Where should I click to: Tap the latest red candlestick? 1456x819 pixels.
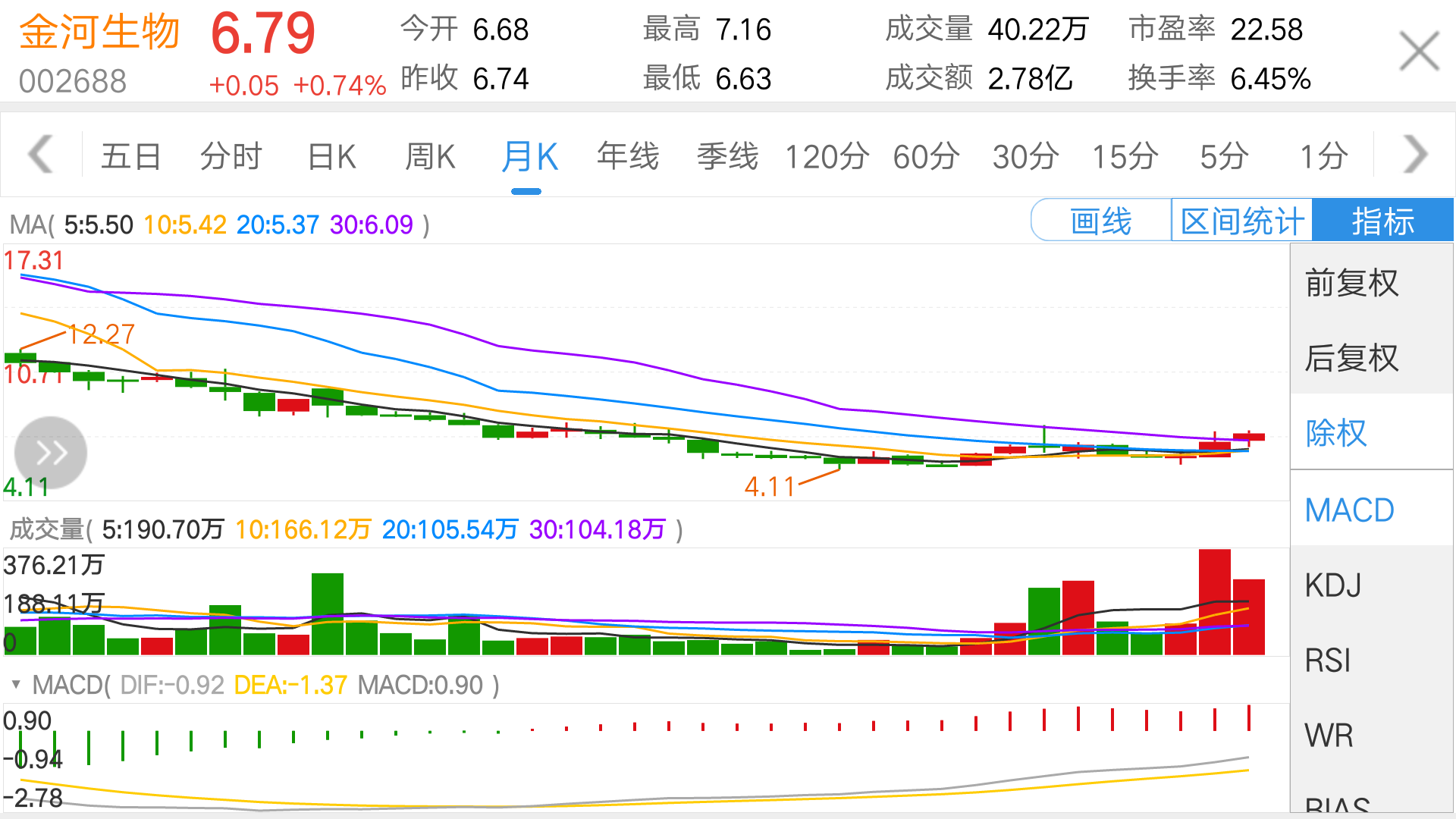[1249, 437]
